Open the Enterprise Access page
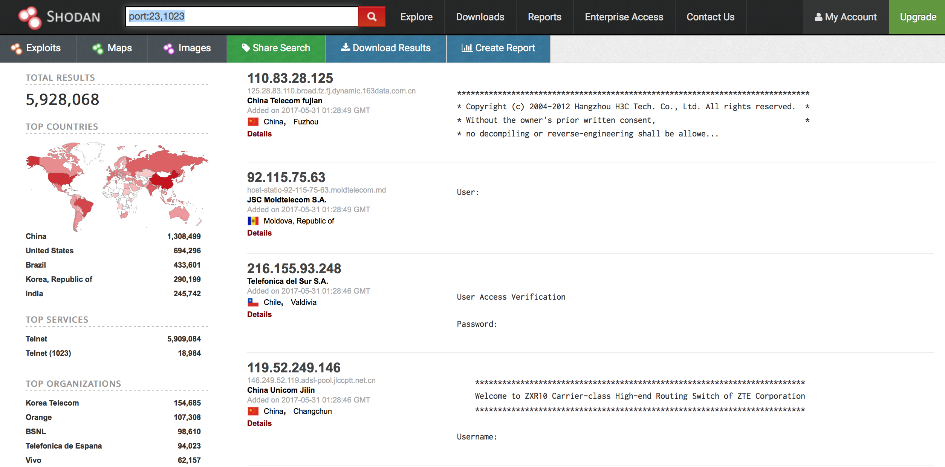The width and height of the screenshot is (945, 467). coord(623,17)
